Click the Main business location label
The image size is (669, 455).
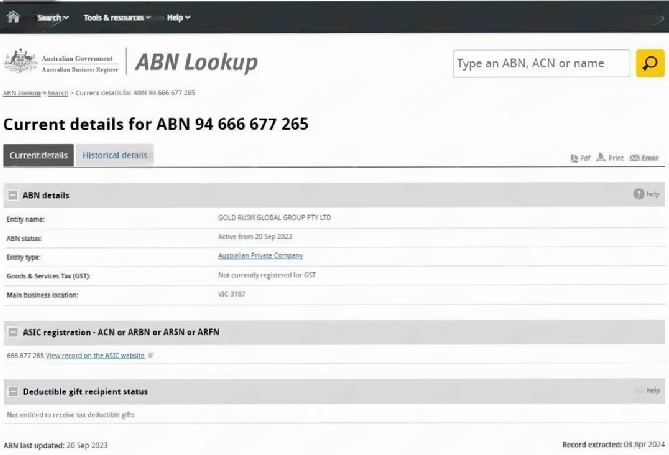click(x=42, y=295)
